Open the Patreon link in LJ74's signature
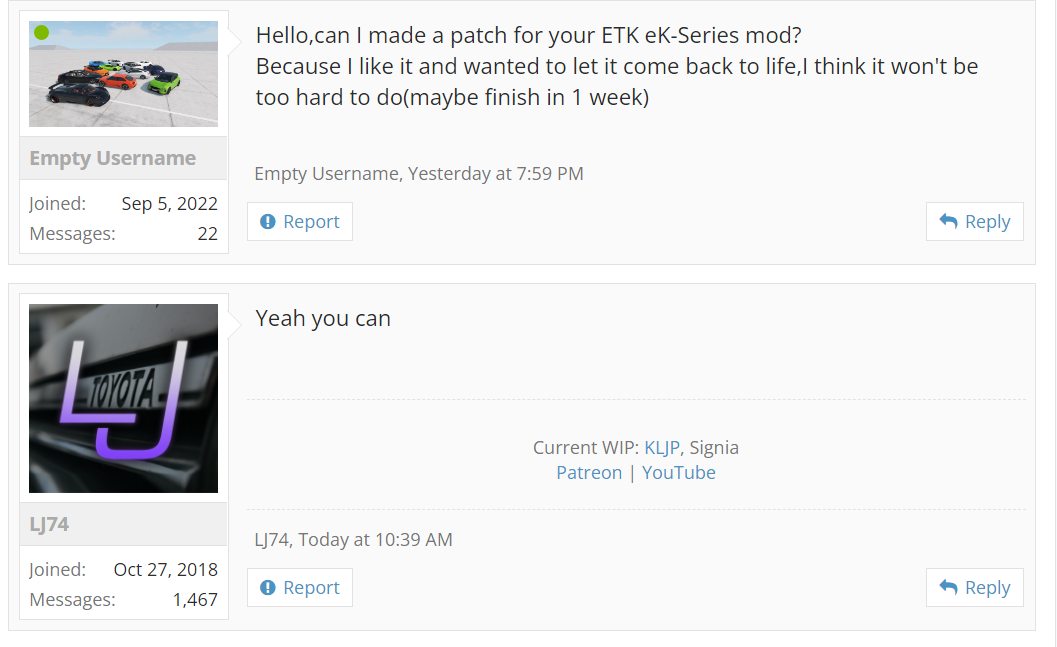This screenshot has height=647, width=1057. pos(589,472)
